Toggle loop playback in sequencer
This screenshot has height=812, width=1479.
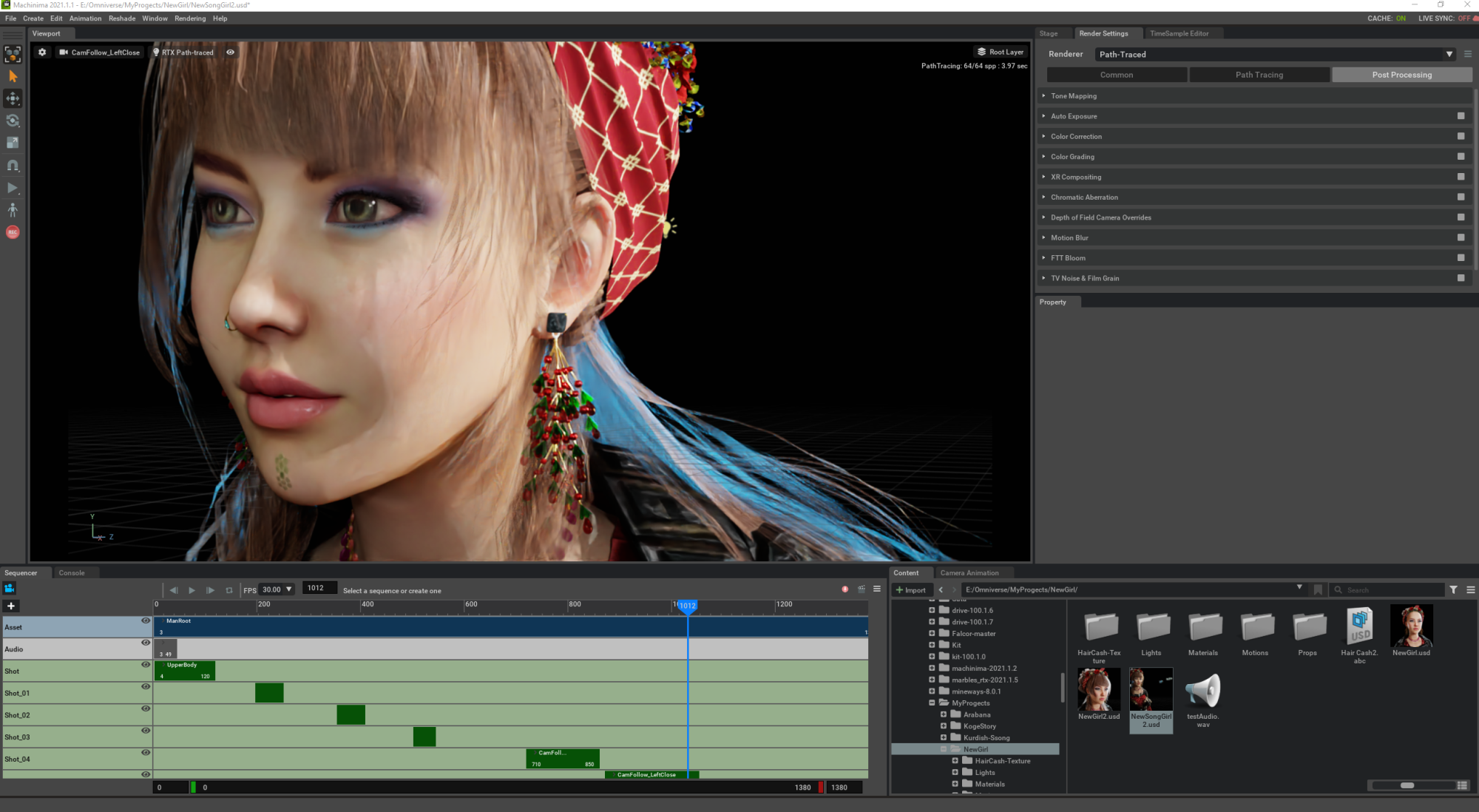point(229,590)
